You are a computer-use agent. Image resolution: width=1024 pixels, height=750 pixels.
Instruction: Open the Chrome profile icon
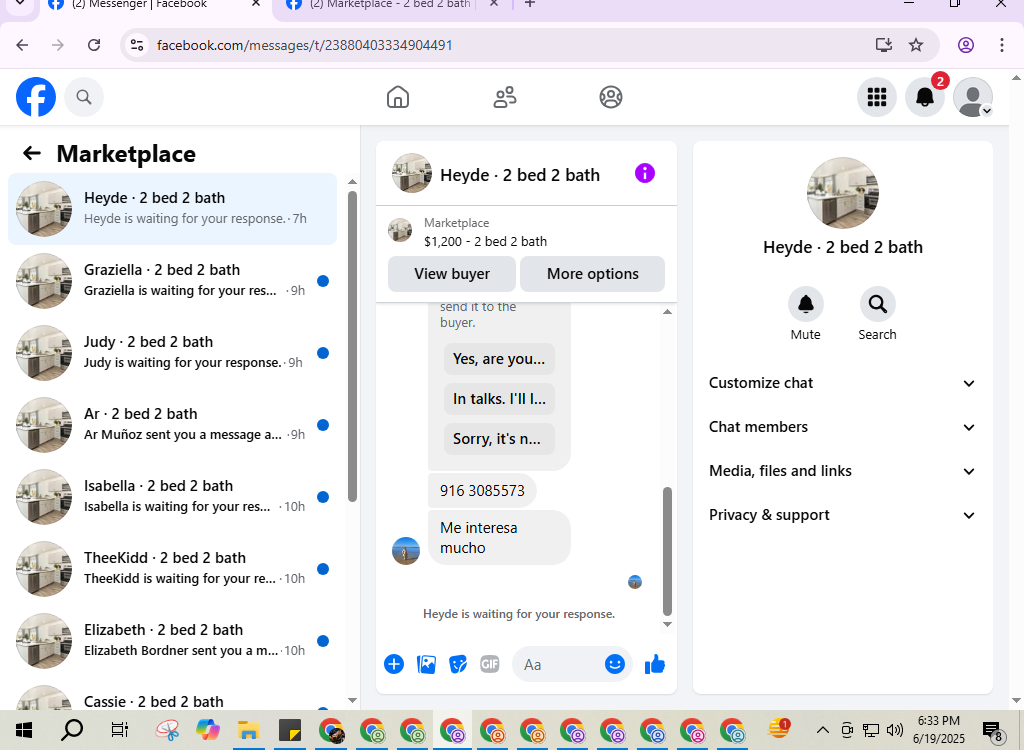coord(966,45)
